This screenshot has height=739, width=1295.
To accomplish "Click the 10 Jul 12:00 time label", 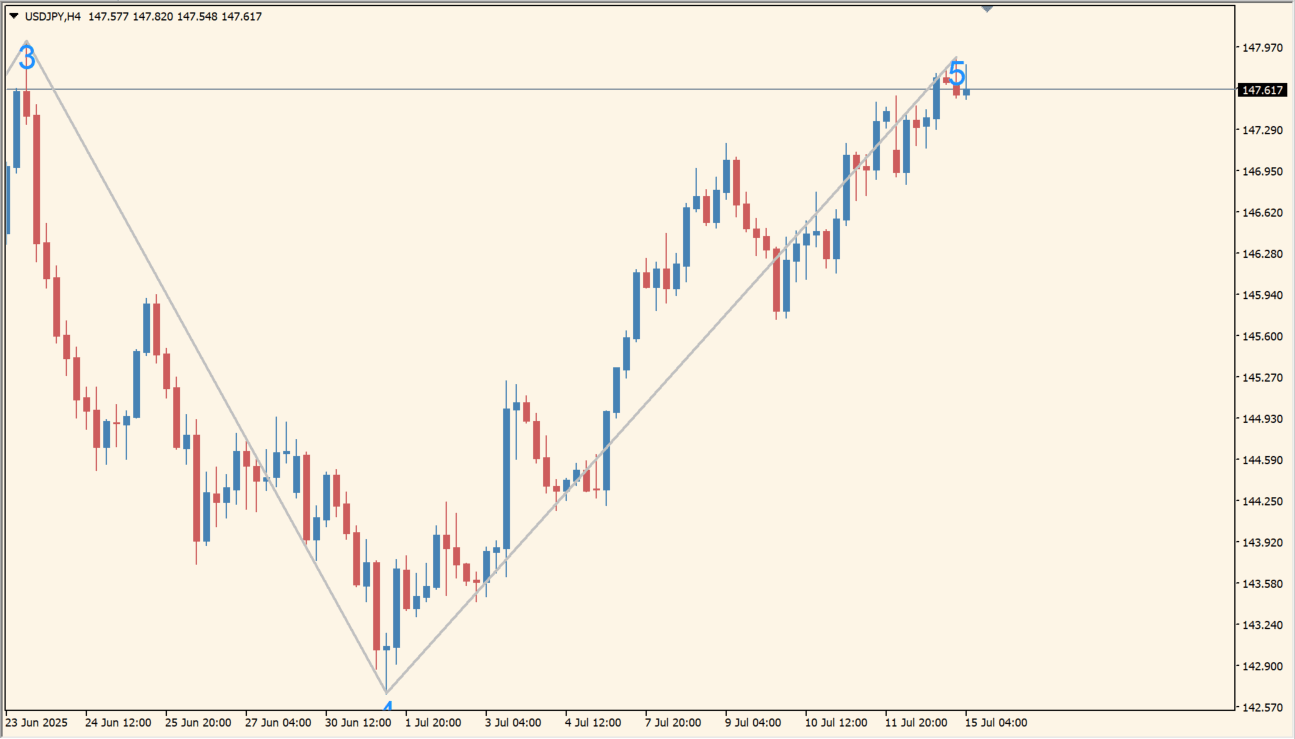I will (x=838, y=723).
